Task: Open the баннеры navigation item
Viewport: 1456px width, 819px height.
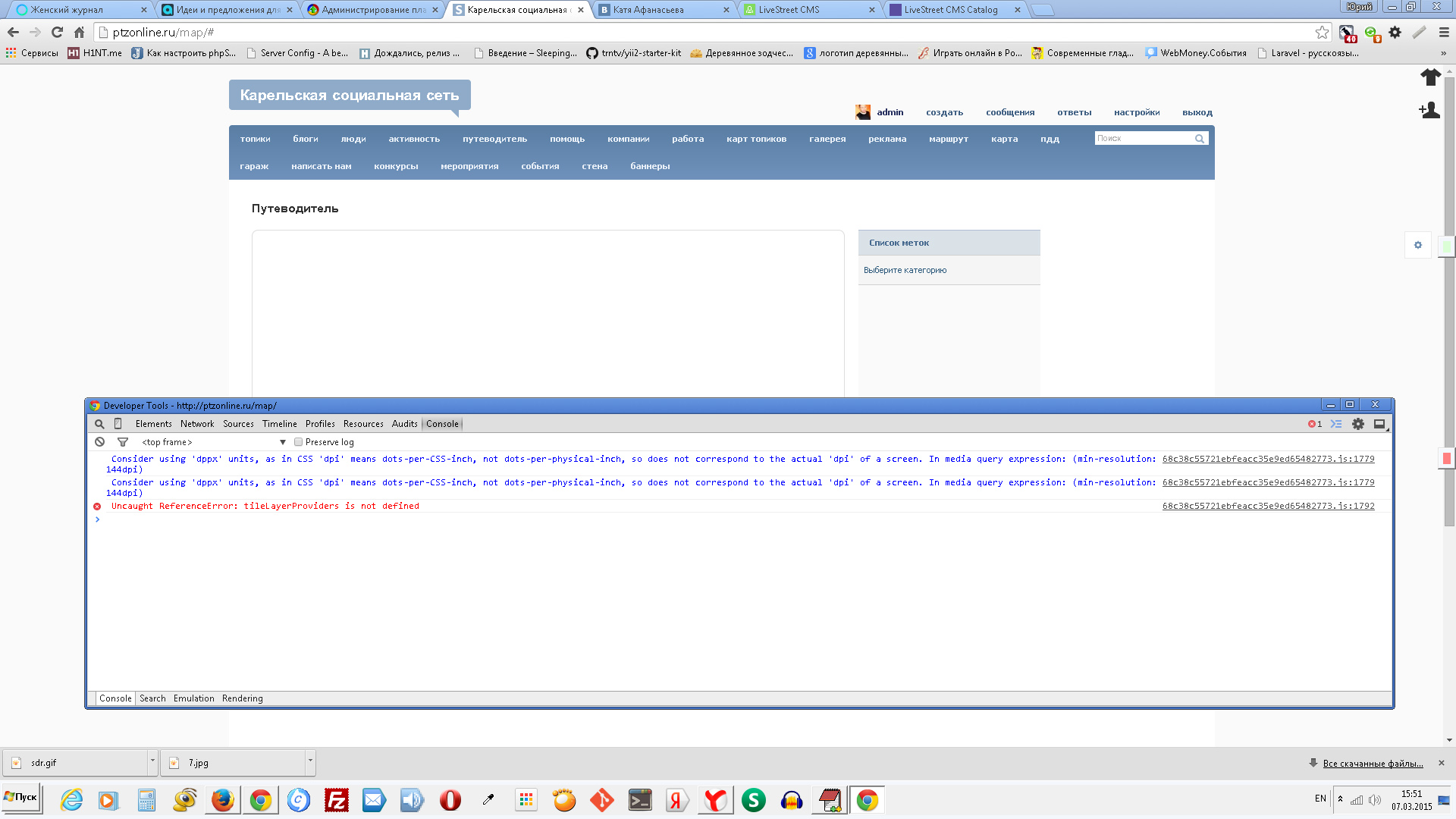Action: 650,166
